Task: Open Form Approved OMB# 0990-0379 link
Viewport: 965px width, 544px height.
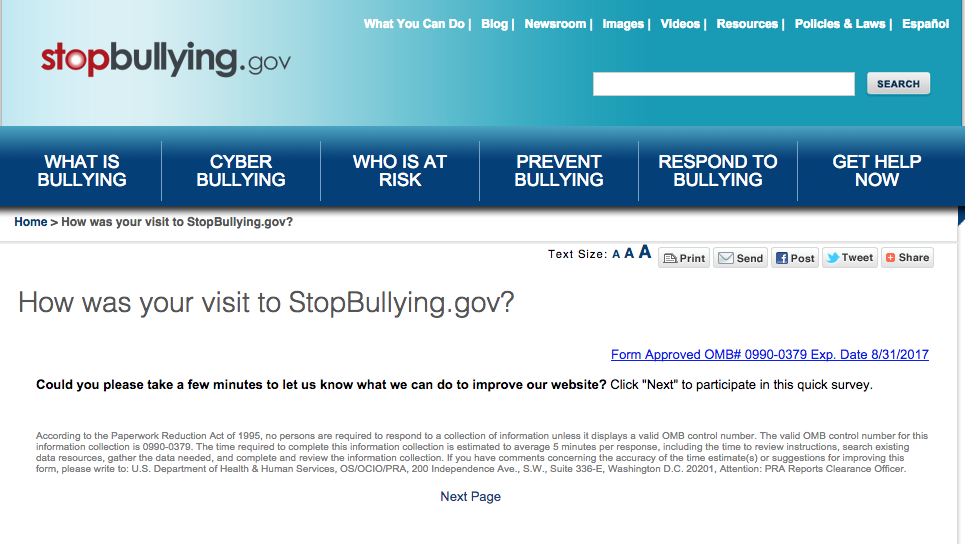Action: point(769,354)
